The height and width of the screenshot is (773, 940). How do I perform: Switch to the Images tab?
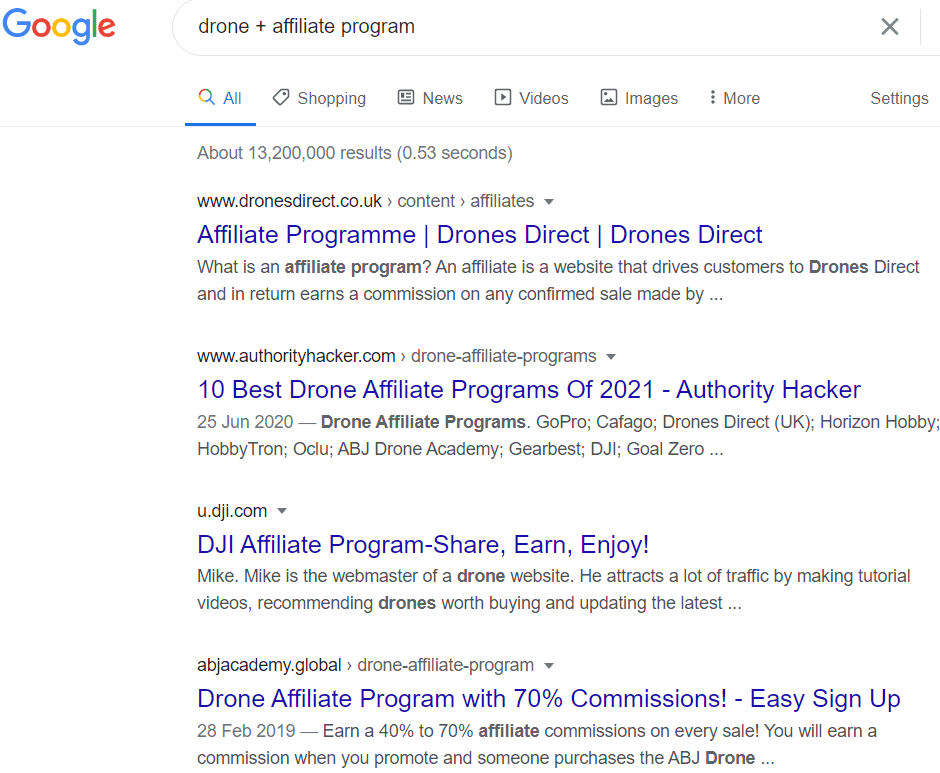click(639, 98)
